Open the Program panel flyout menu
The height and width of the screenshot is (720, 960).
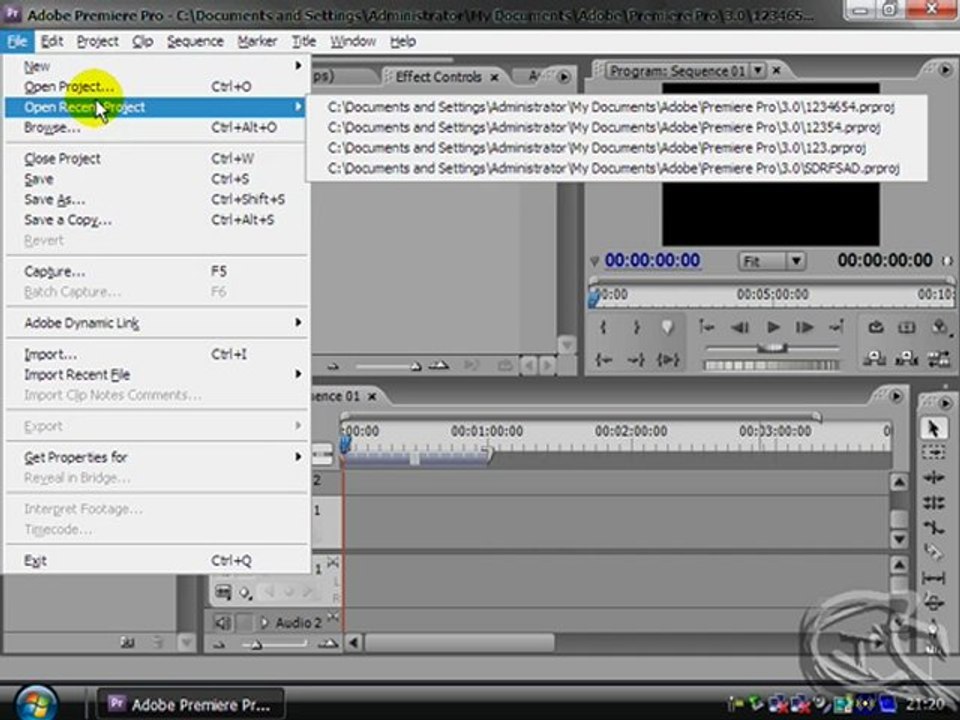pyautogui.click(x=945, y=69)
